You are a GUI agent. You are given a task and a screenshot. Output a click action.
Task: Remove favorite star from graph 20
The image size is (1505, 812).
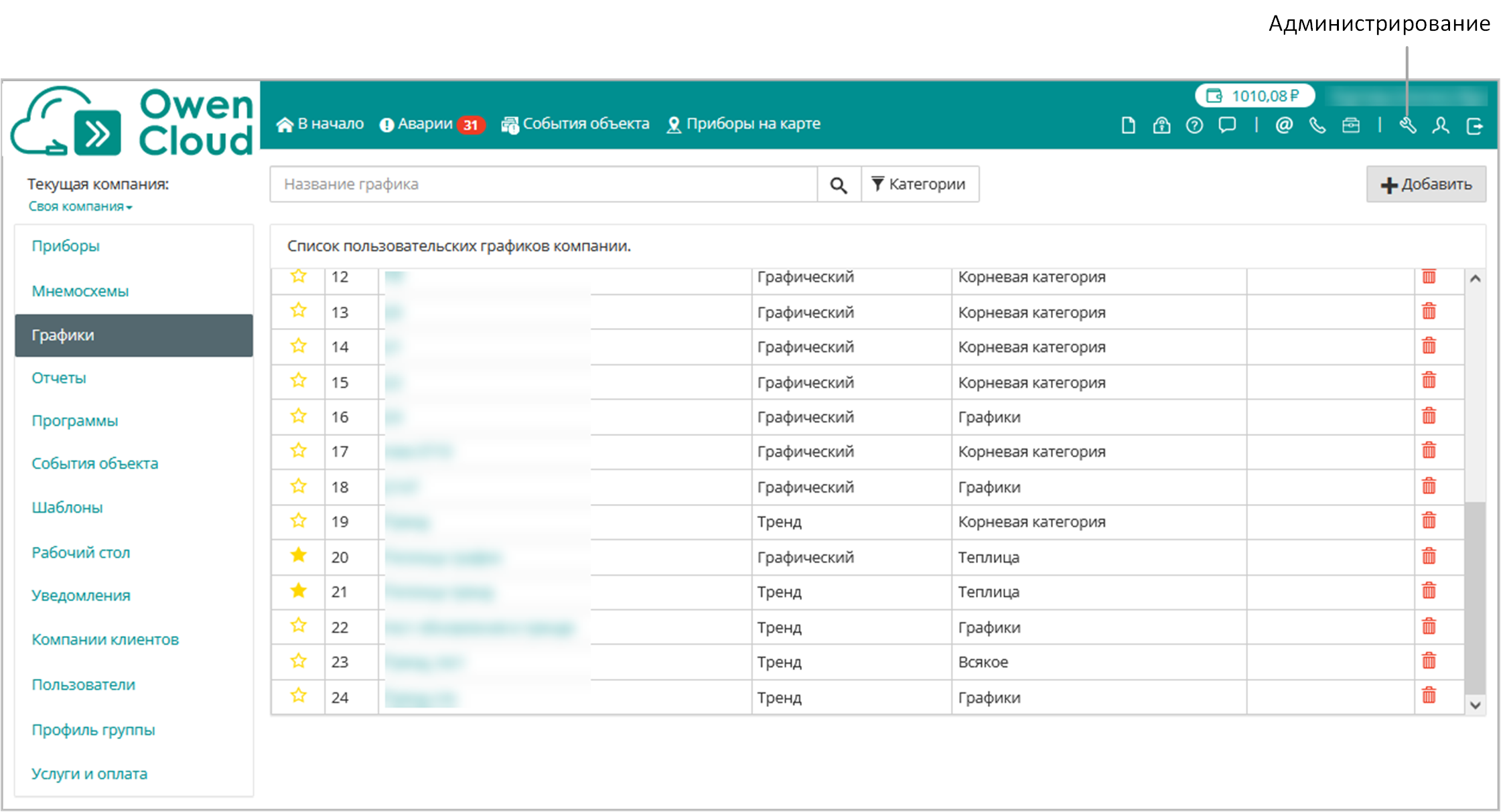click(x=299, y=556)
